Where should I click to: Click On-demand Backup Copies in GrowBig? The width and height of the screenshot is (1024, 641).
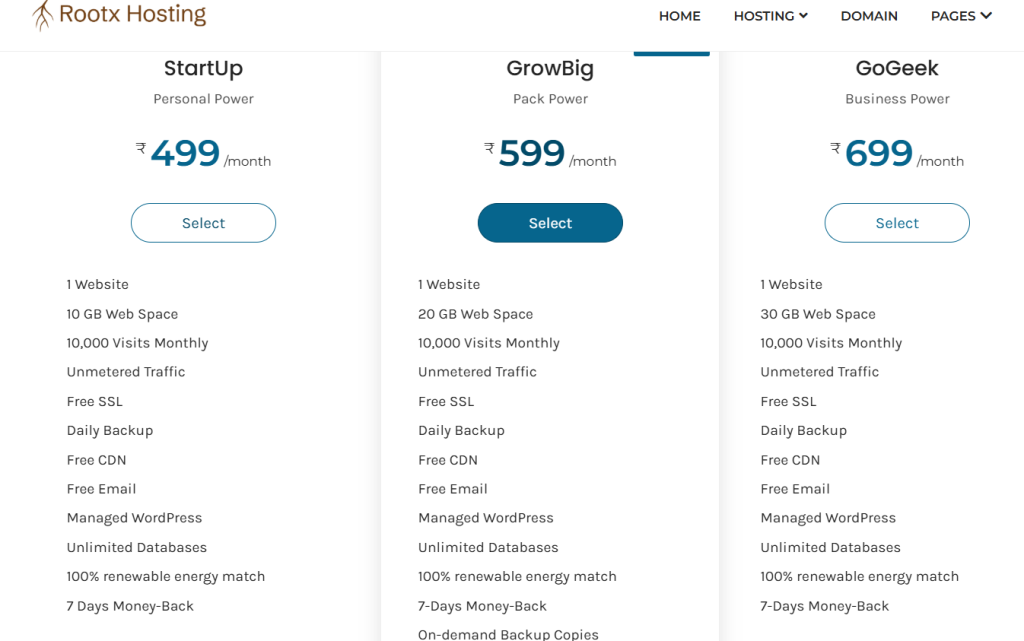(508, 634)
